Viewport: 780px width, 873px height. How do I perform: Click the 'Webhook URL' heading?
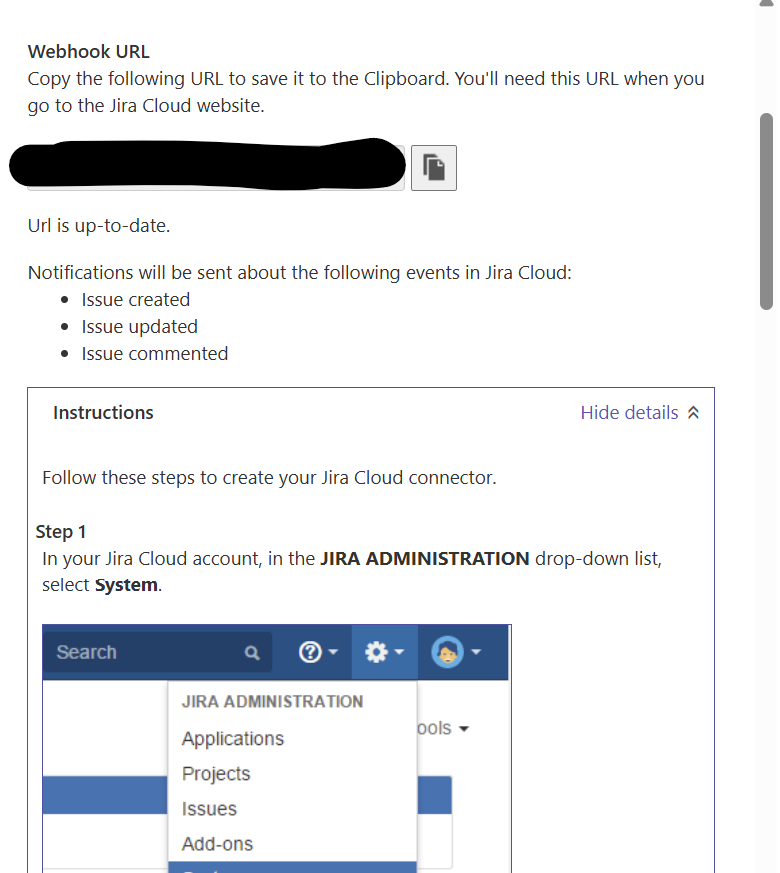(89, 52)
